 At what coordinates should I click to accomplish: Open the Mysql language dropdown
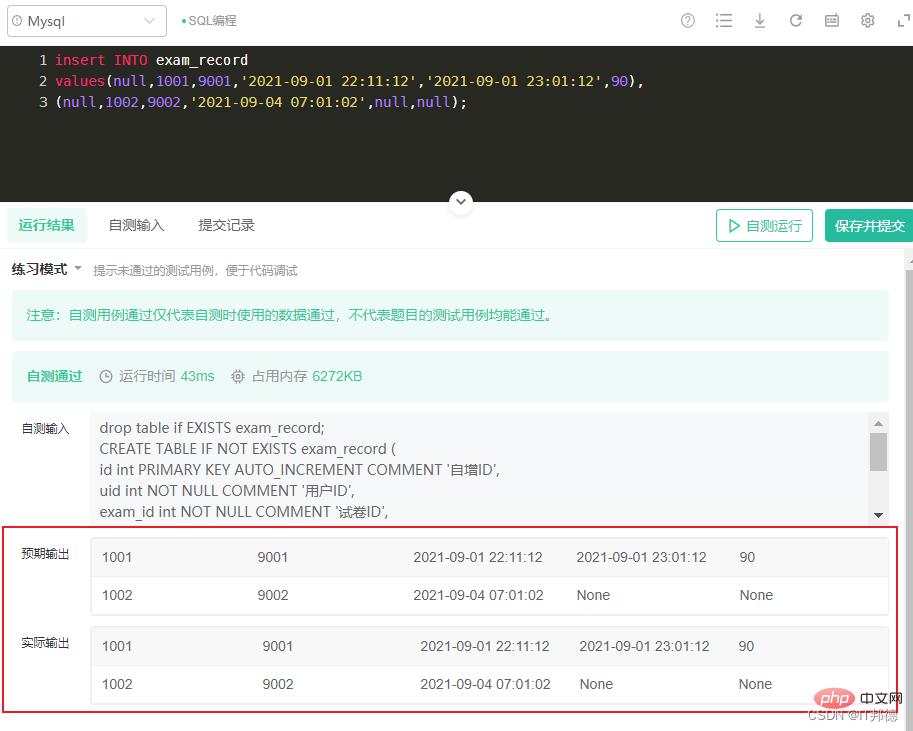tap(87, 21)
